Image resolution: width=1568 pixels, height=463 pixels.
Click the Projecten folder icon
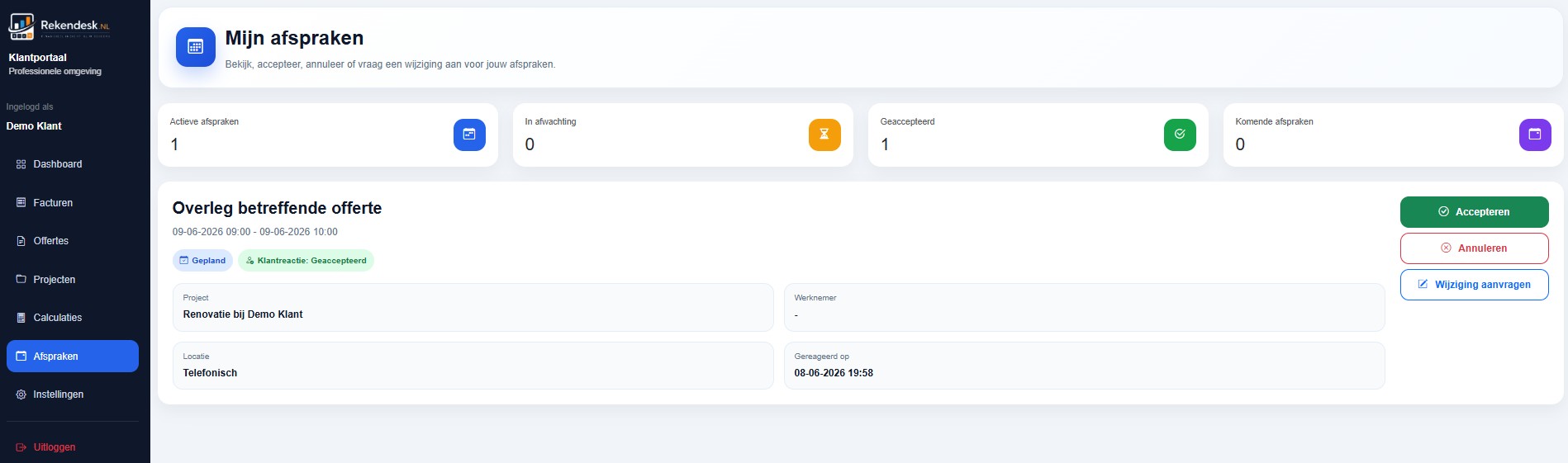tap(21, 279)
